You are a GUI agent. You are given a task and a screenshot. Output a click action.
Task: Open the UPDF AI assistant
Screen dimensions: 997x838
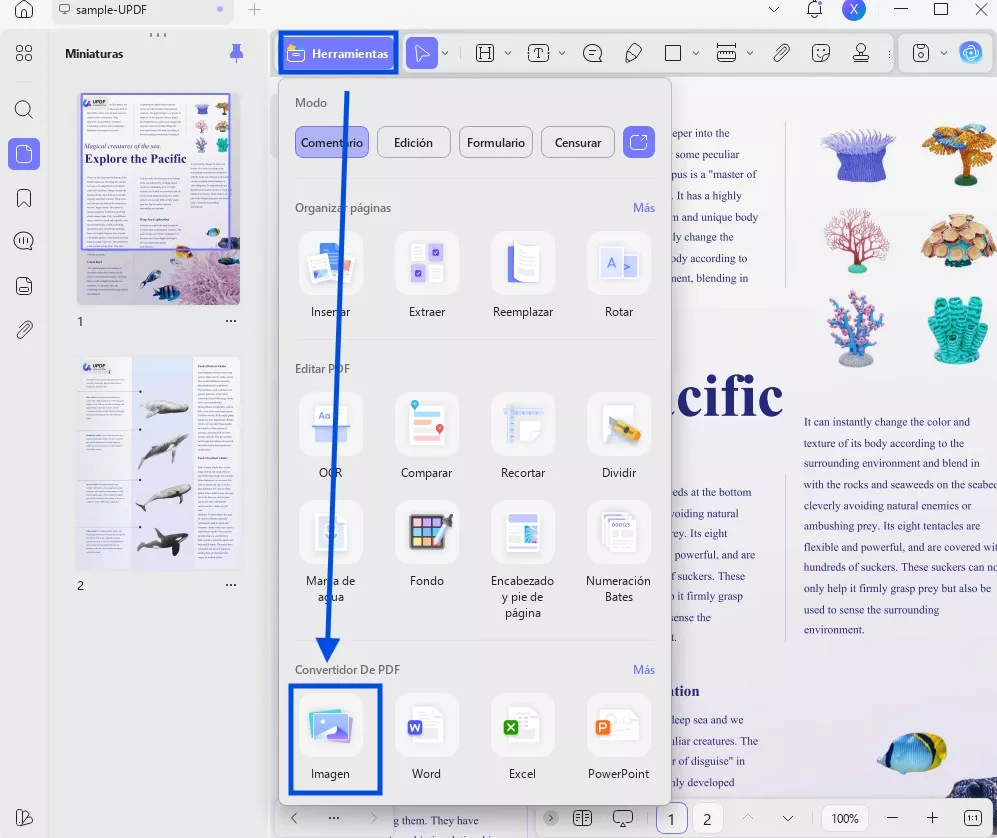click(971, 53)
